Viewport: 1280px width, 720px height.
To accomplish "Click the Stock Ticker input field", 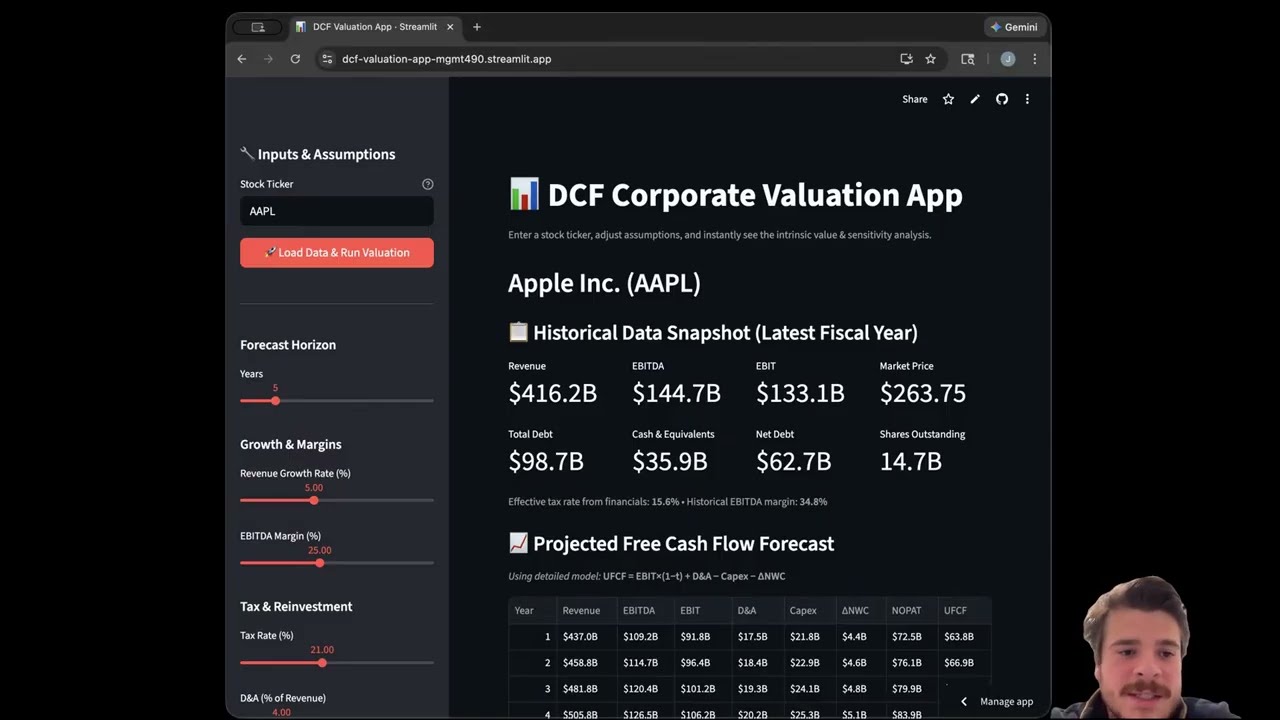I will [x=337, y=211].
